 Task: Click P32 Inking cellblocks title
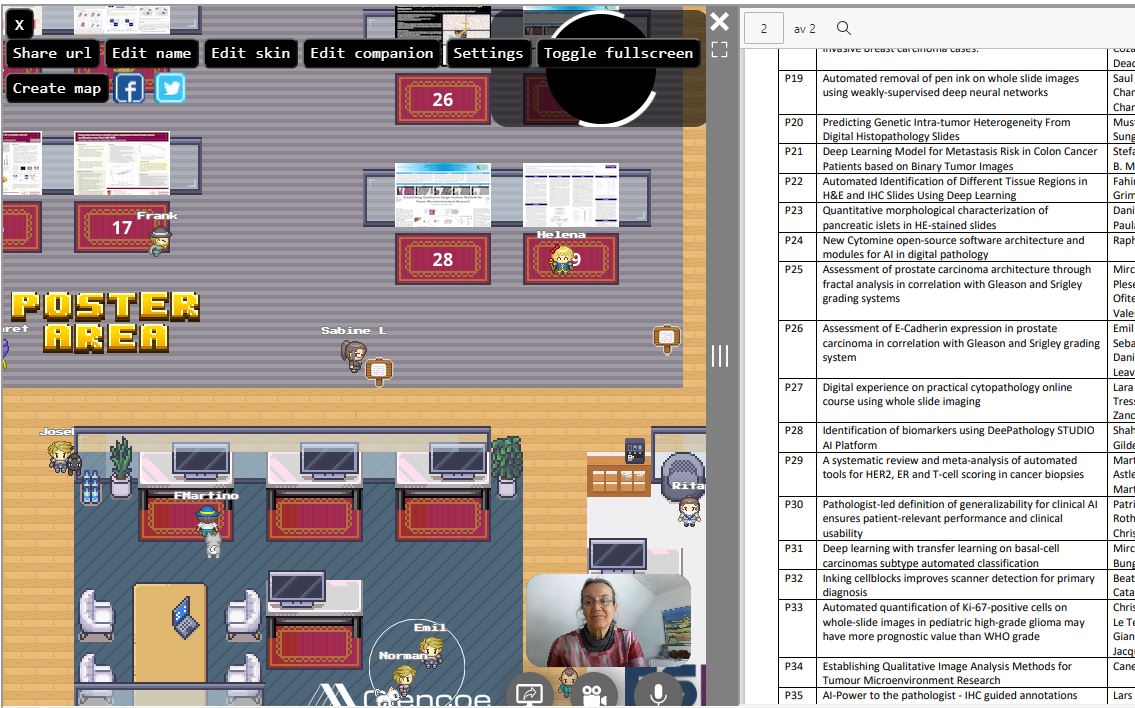(x=958, y=585)
